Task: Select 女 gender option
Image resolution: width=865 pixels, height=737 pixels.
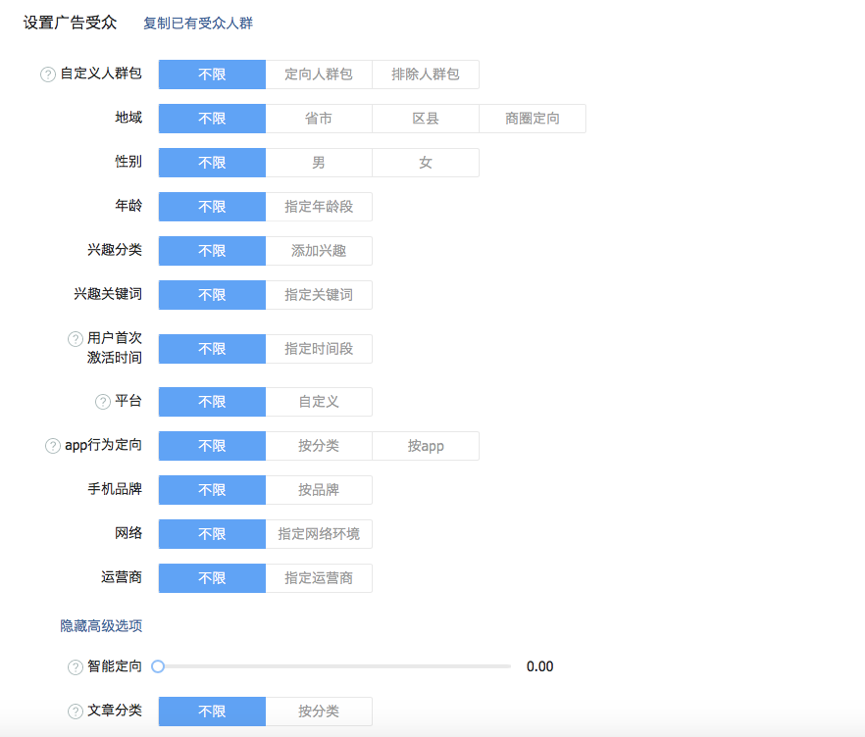Action: click(426, 163)
